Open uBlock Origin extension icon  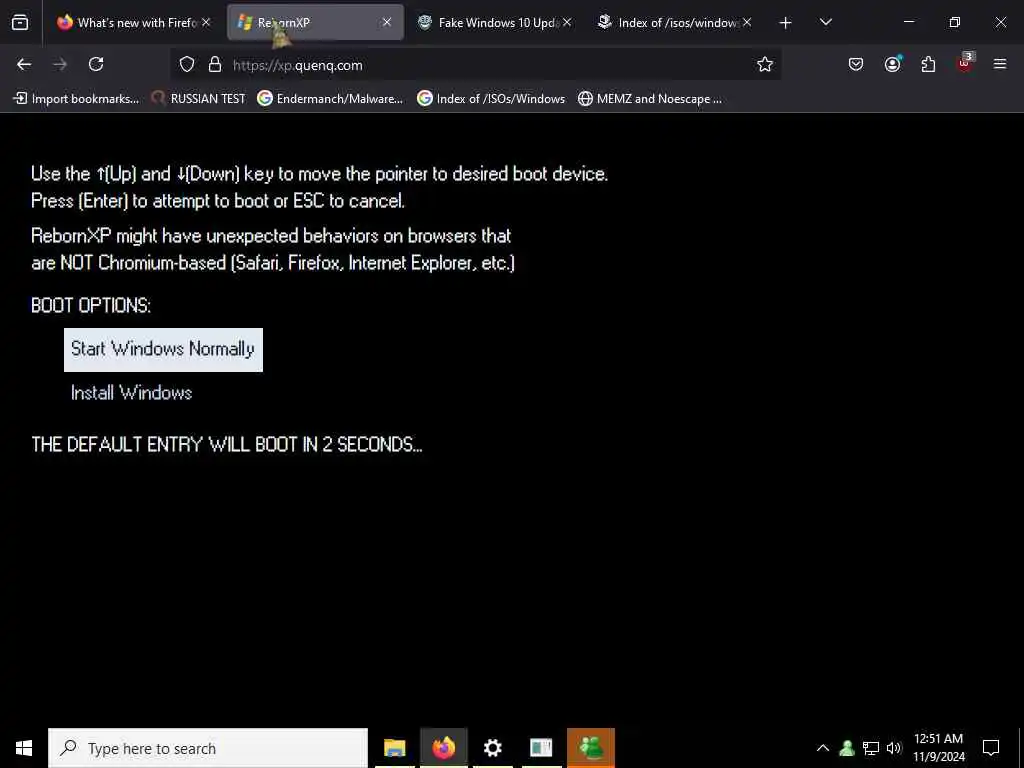[965, 63]
